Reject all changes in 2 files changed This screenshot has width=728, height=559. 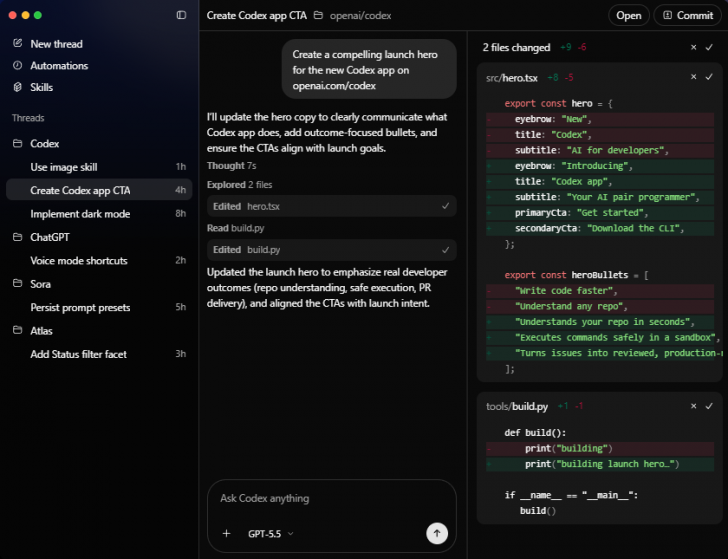click(693, 47)
